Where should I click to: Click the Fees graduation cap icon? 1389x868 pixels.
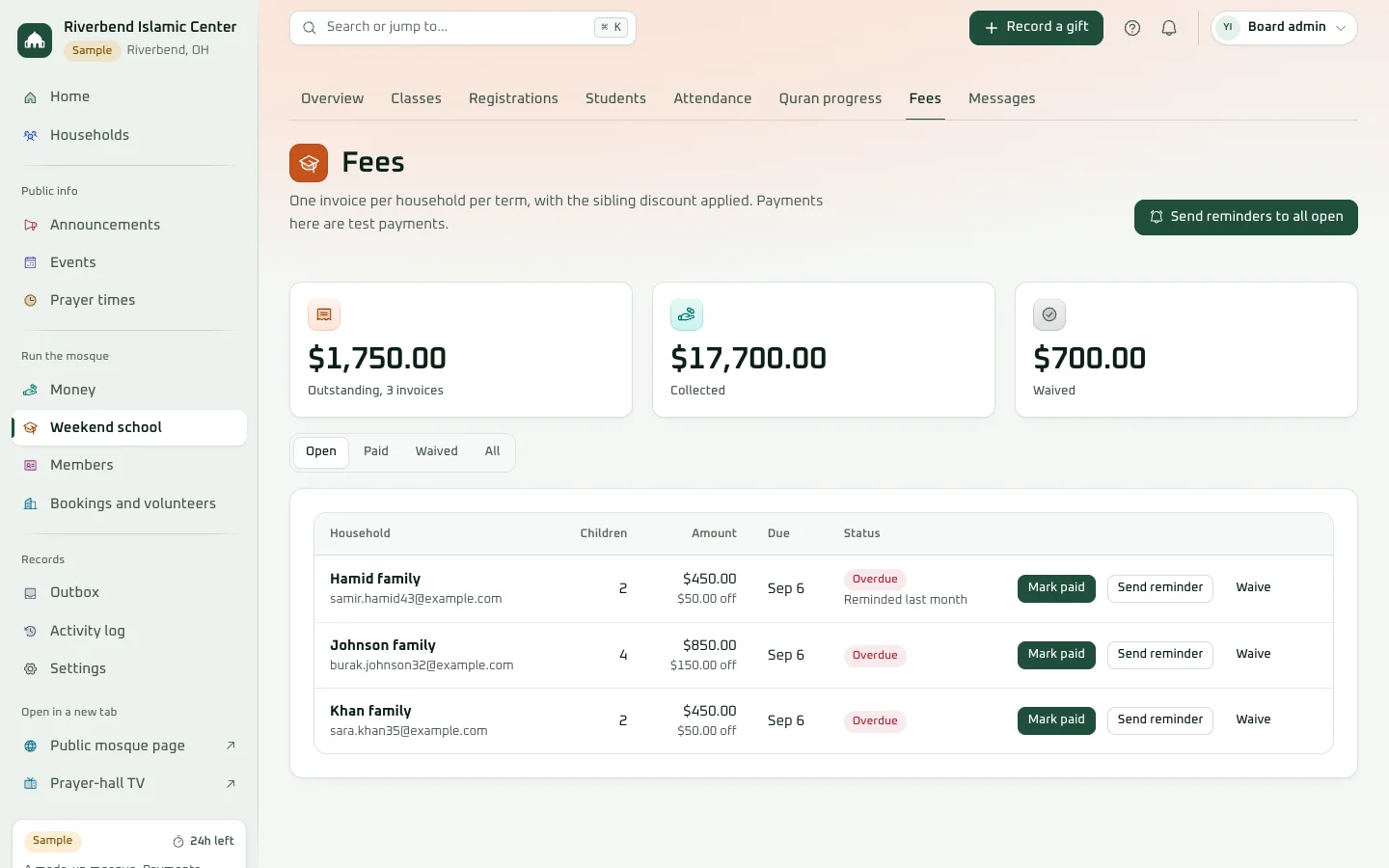point(309,163)
